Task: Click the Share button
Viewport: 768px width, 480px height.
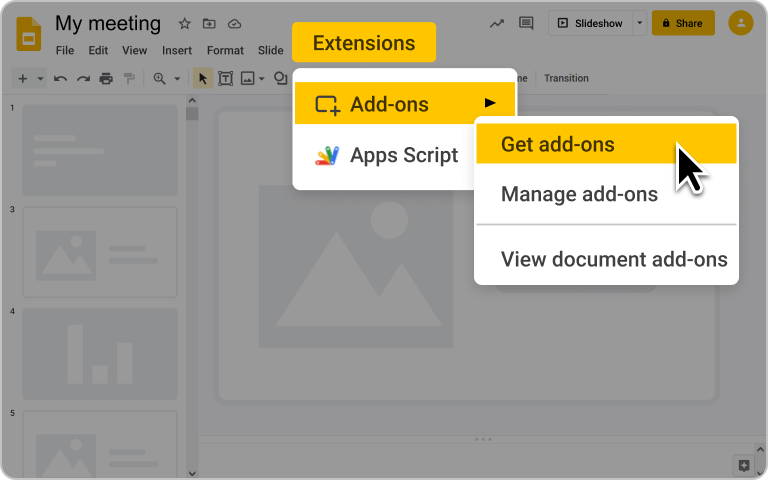Action: point(683,23)
